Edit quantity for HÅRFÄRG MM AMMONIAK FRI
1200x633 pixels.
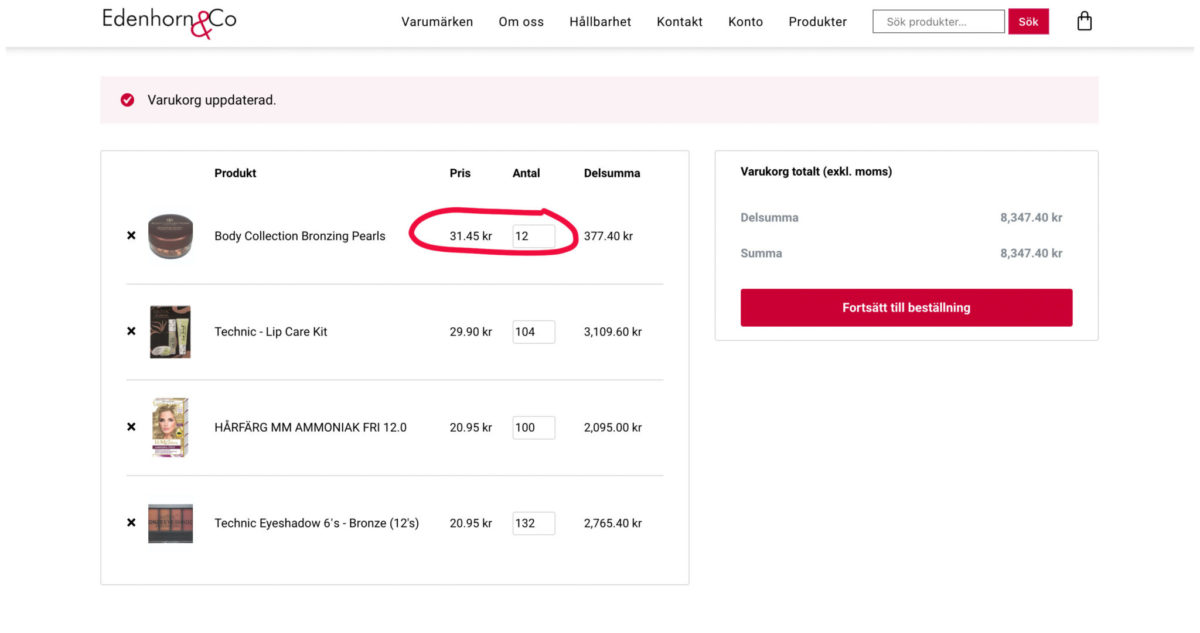[x=533, y=427]
